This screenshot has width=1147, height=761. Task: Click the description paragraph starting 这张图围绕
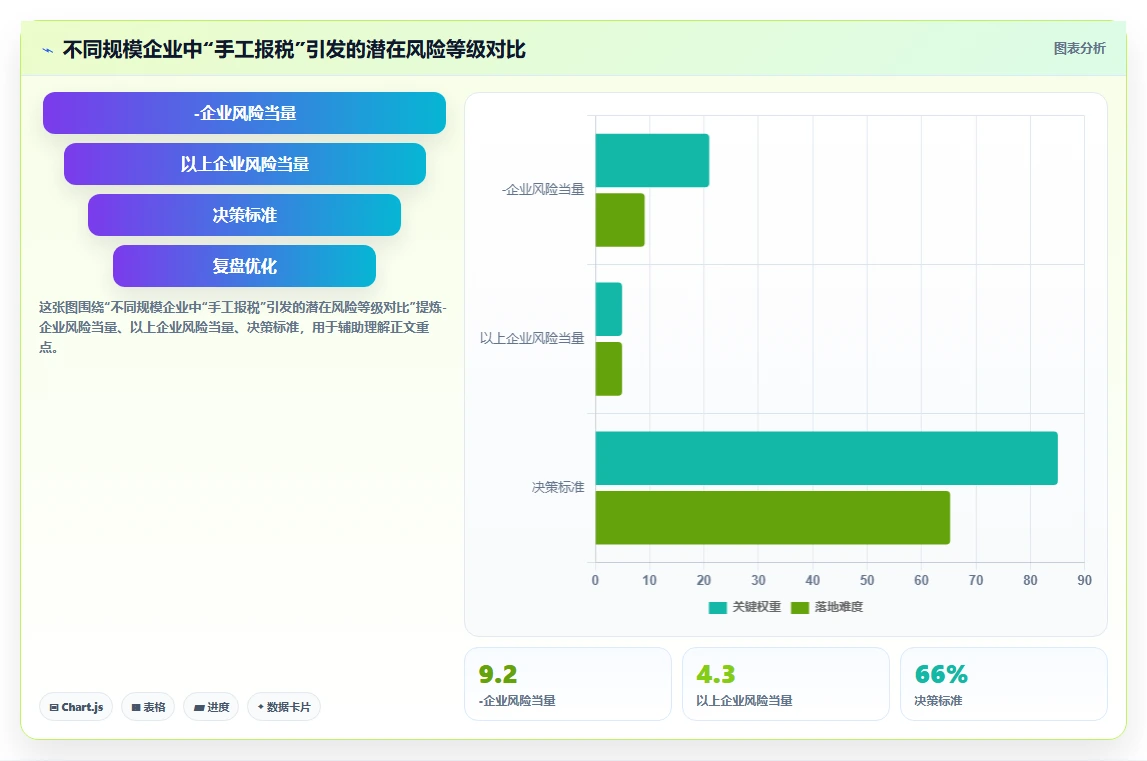pyautogui.click(x=242, y=327)
